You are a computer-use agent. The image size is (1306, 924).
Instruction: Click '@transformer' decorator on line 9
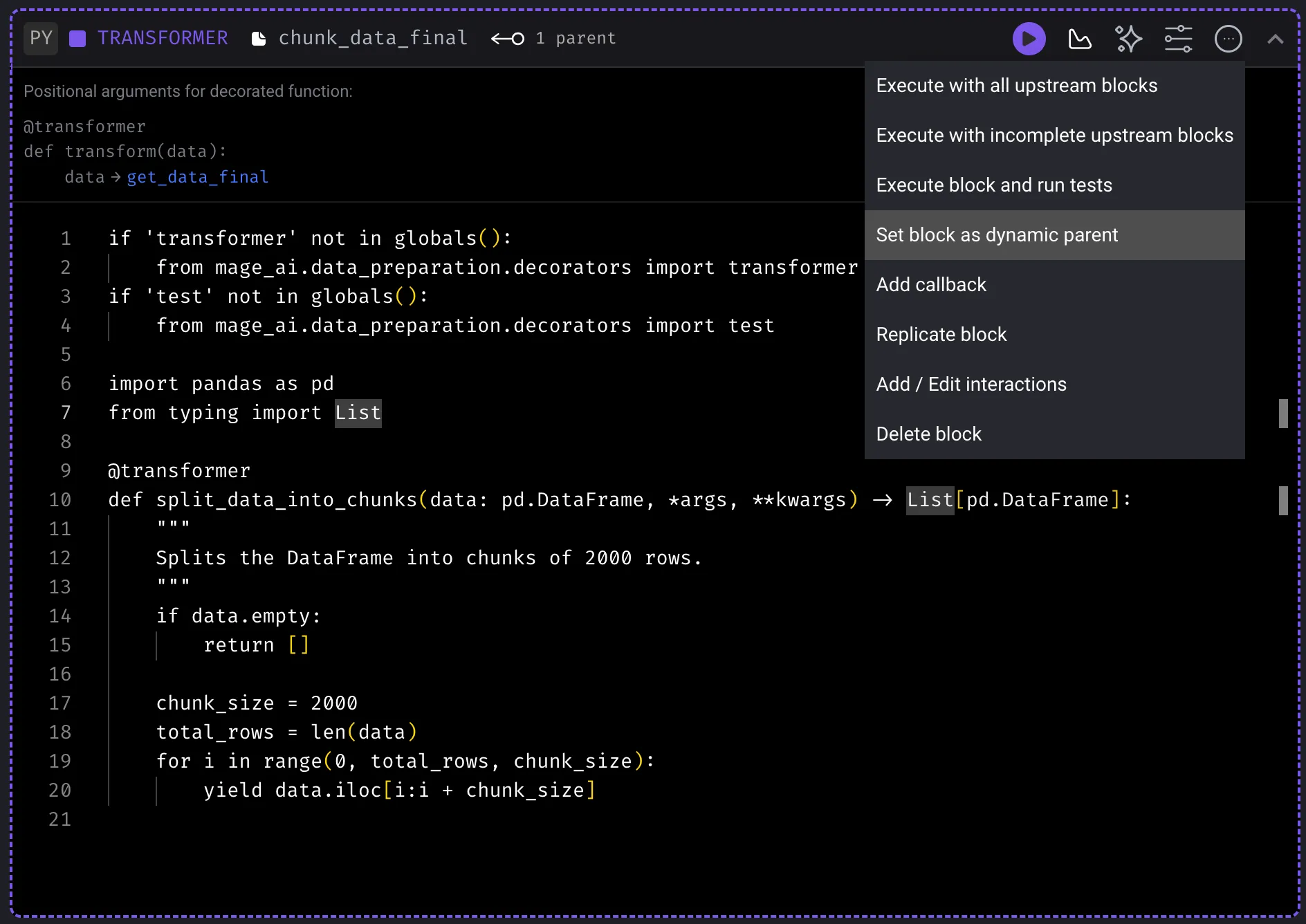coord(179,471)
